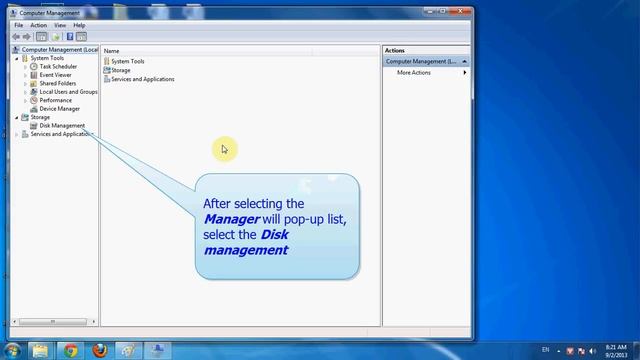
Task: Expand the Event Viewer node arrow
Action: (25, 75)
